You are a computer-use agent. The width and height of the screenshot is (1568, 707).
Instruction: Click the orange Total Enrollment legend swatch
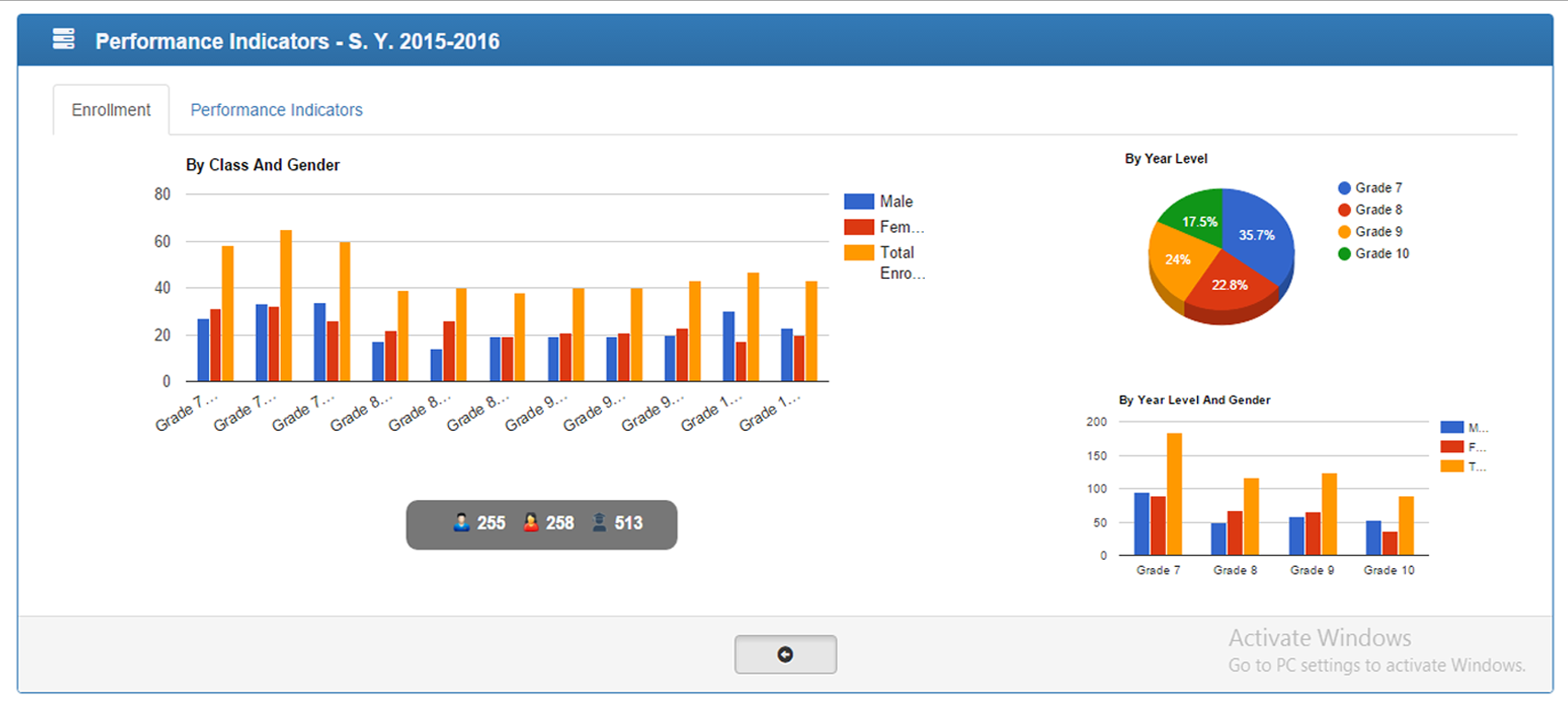tap(858, 252)
